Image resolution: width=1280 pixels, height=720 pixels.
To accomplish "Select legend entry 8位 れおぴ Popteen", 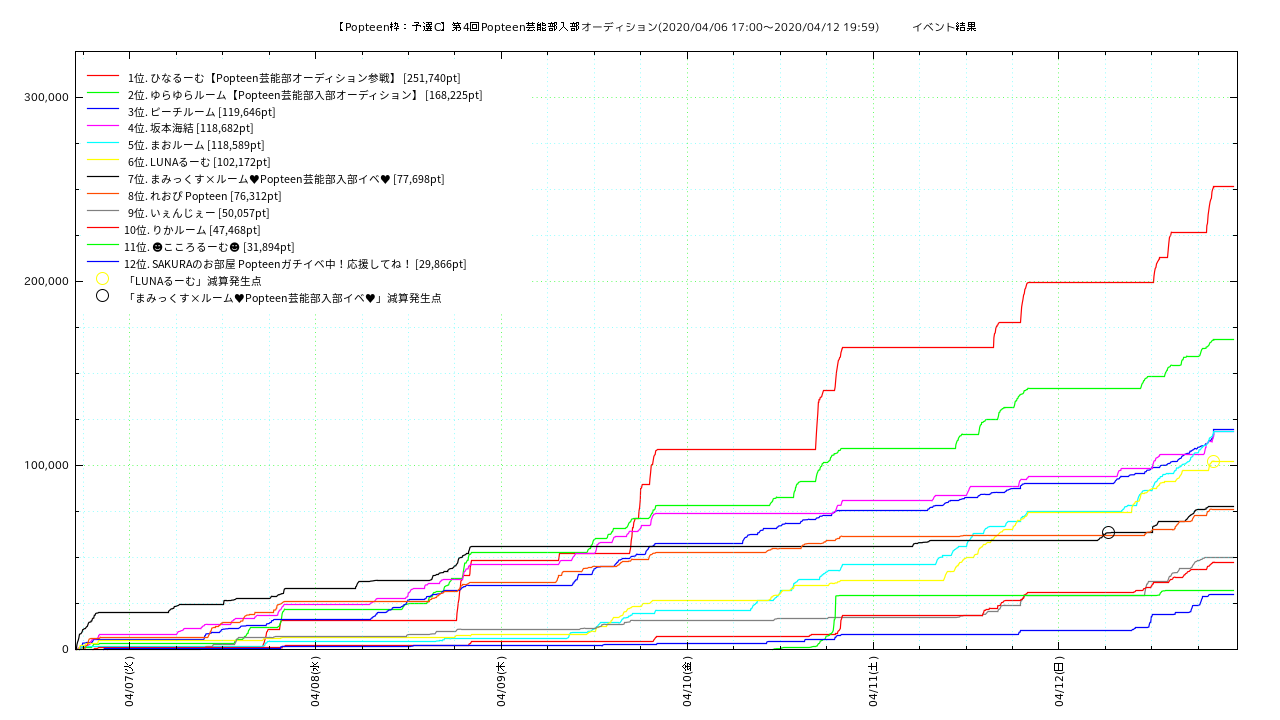I will (x=204, y=196).
